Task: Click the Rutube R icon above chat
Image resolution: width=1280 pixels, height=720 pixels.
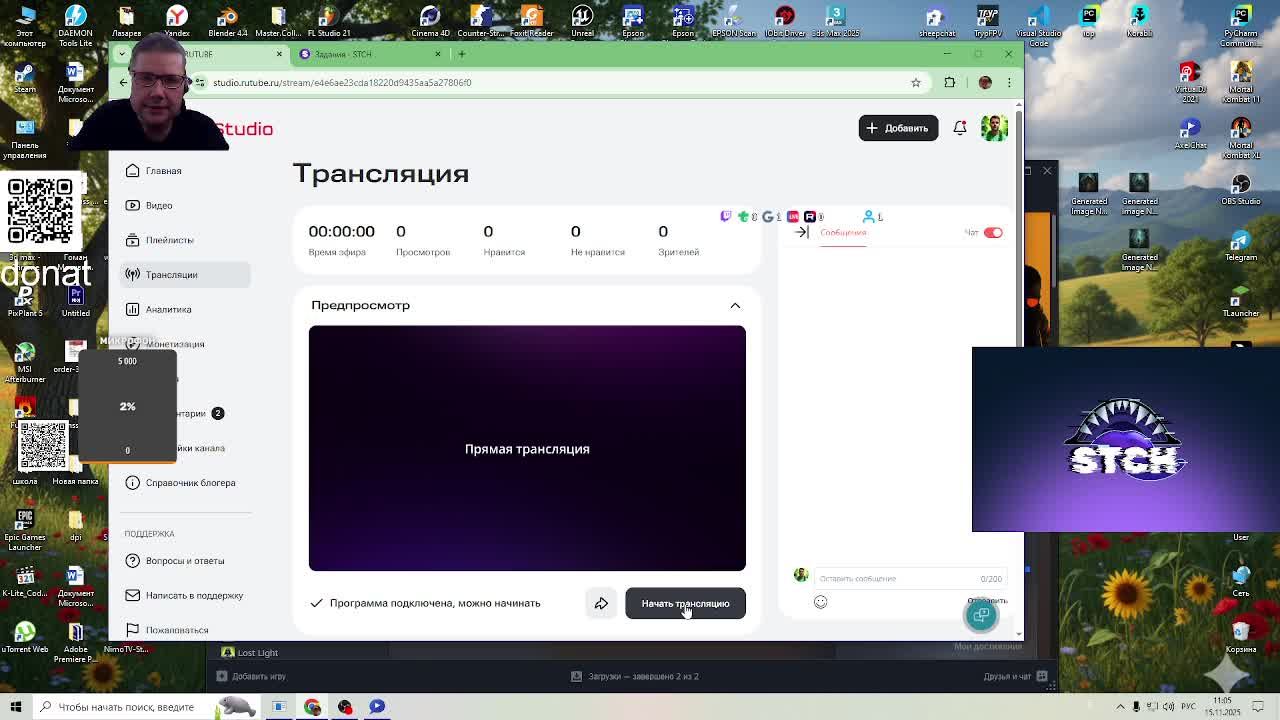Action: point(809,216)
